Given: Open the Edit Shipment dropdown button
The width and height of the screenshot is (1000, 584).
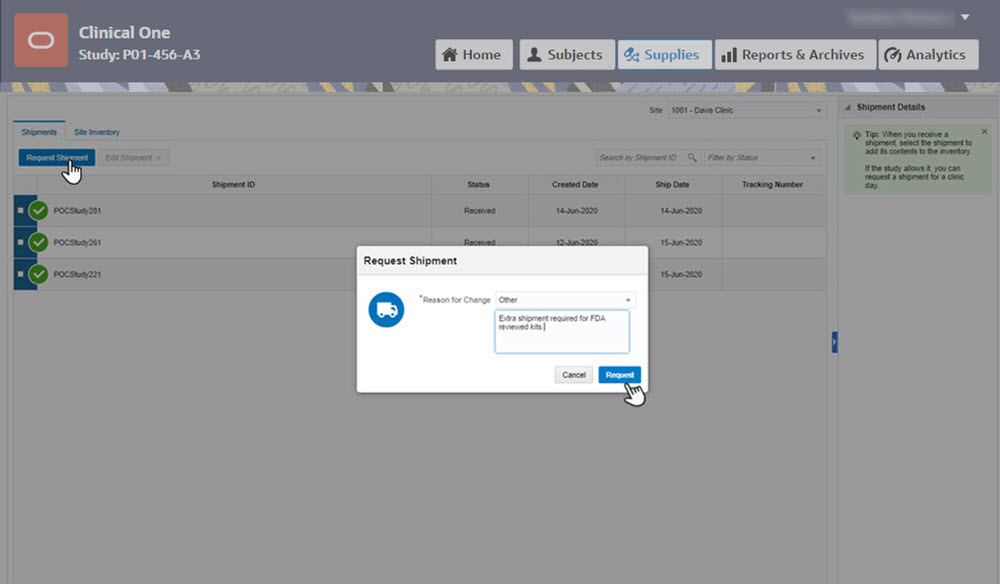Looking at the screenshot, I should tap(133, 157).
